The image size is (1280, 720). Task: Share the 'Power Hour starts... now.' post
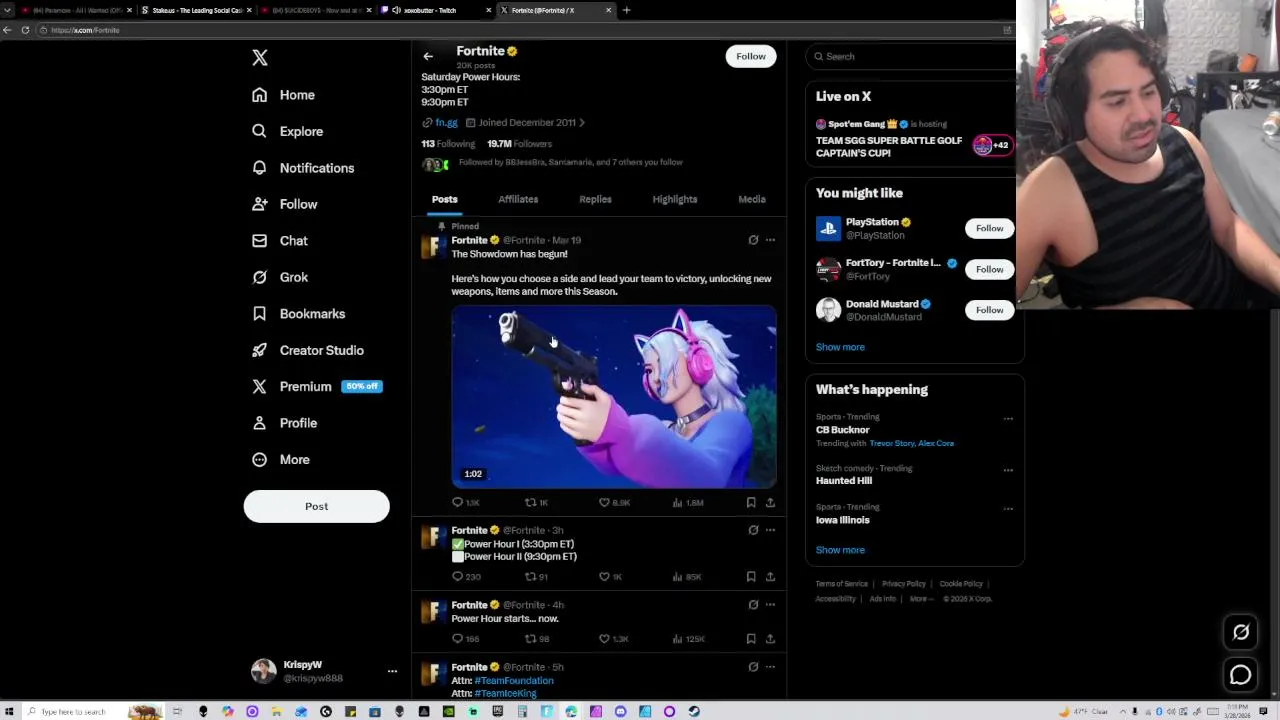pyautogui.click(x=770, y=638)
